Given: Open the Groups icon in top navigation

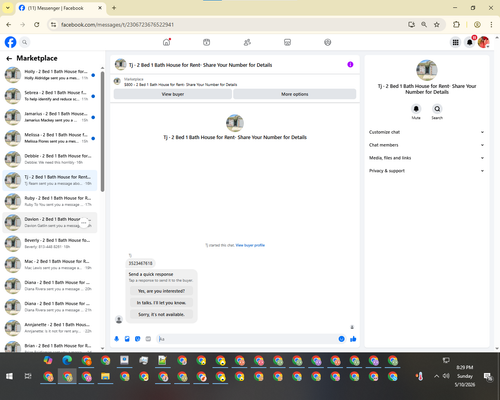Looking at the screenshot, I should click(328, 42).
